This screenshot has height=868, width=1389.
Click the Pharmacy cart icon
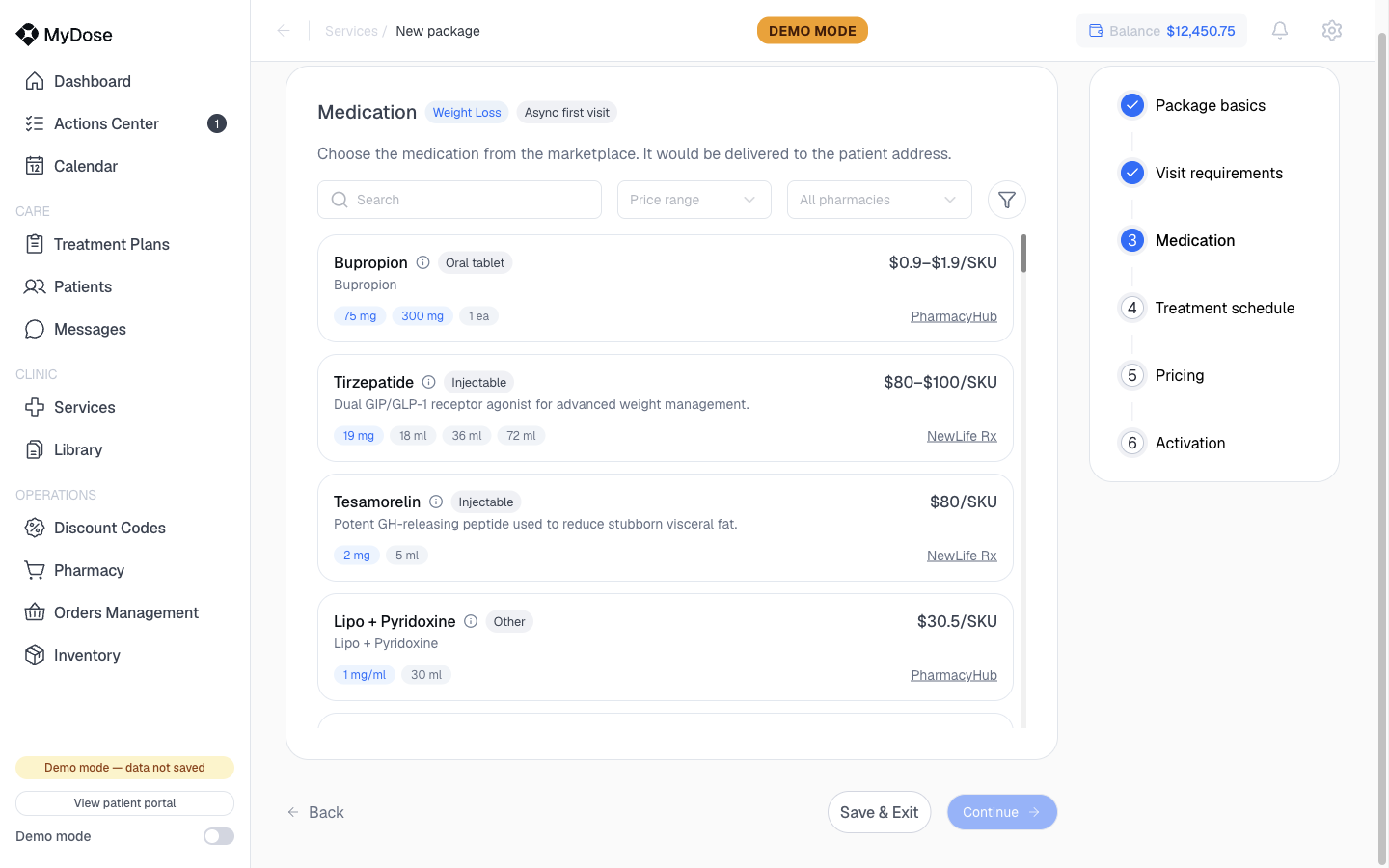(x=35, y=570)
